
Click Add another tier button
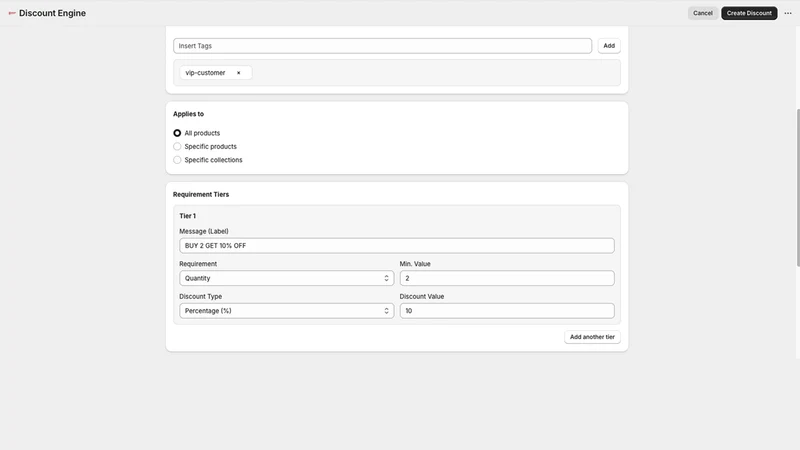tap(592, 337)
